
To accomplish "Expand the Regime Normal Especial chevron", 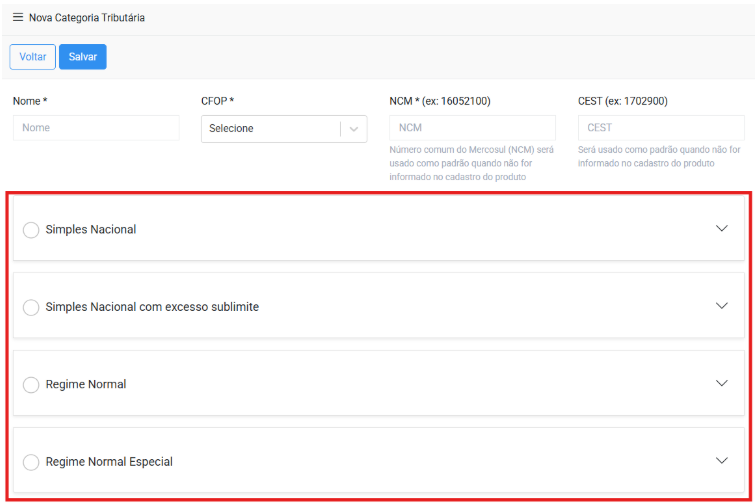I will [722, 460].
